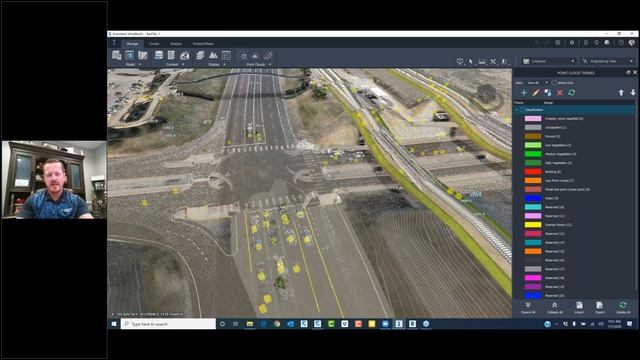Click the terrain themes mountain icon
The image size is (640, 360).
click(213, 55)
